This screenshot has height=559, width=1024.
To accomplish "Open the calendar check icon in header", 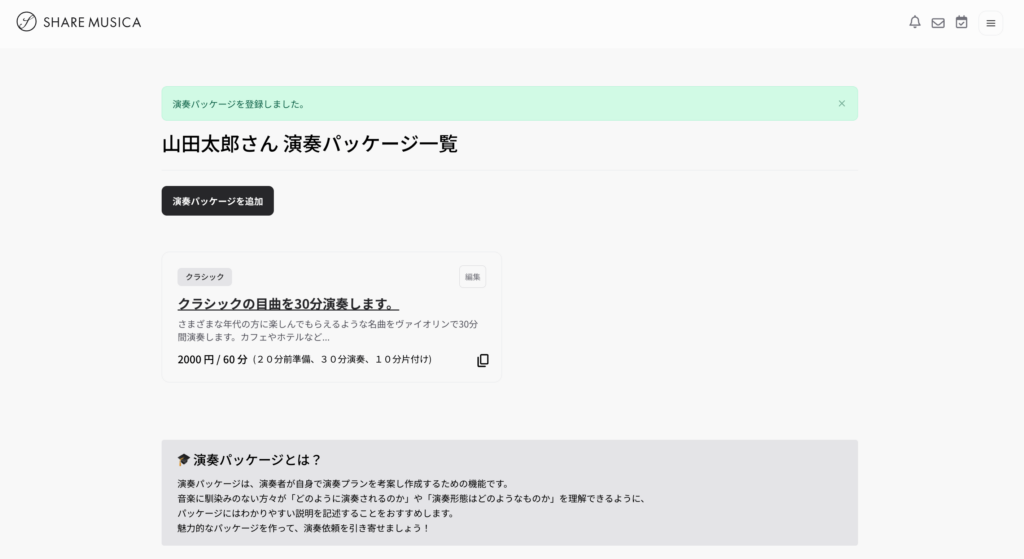I will point(961,22).
